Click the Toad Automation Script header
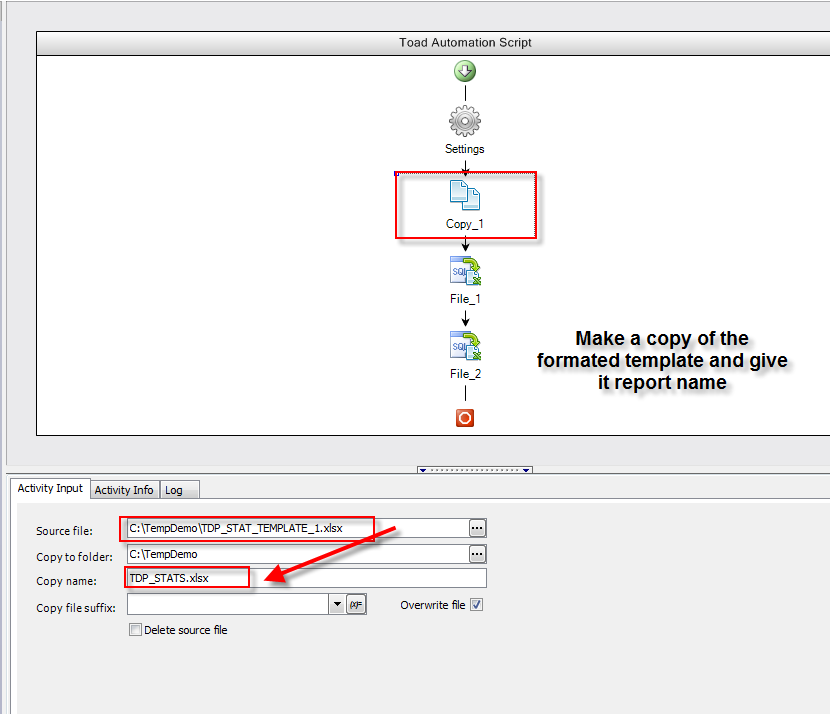This screenshot has height=714, width=830. (x=465, y=42)
